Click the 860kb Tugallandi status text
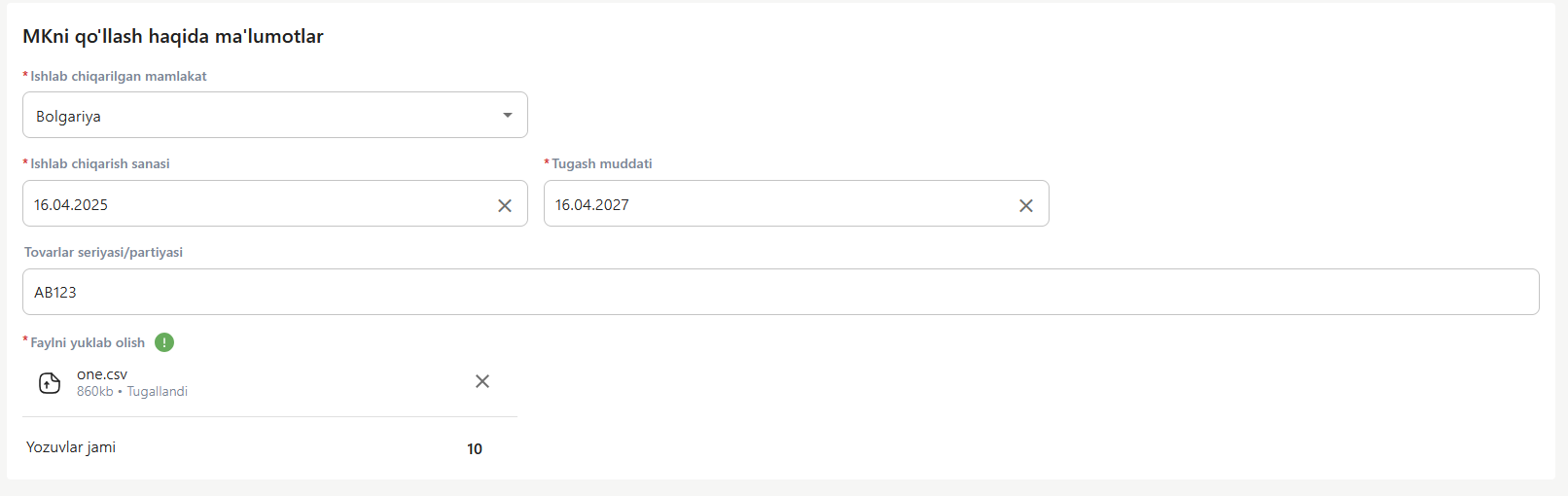1568x496 pixels. pos(132,391)
